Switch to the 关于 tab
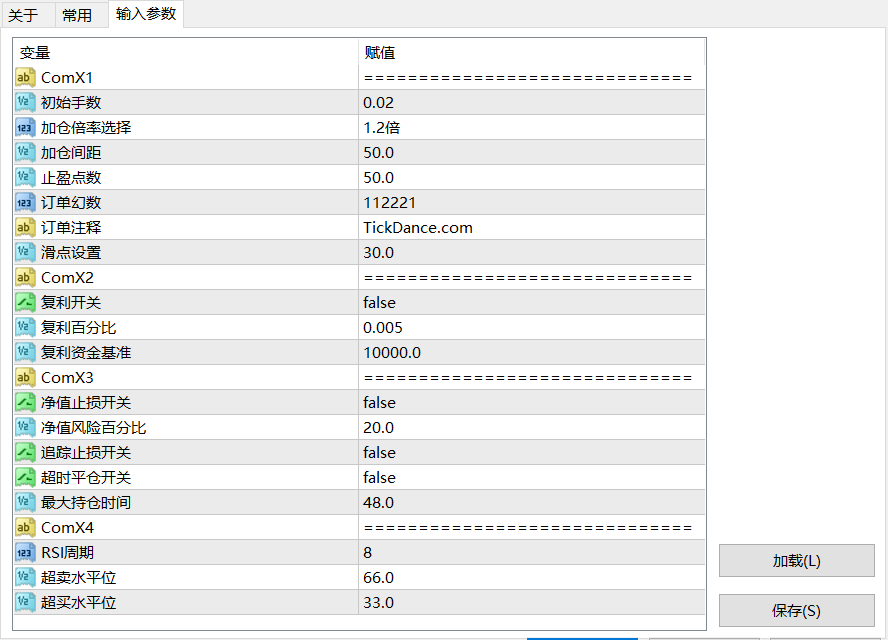This screenshot has height=640, width=888. coord(23,15)
